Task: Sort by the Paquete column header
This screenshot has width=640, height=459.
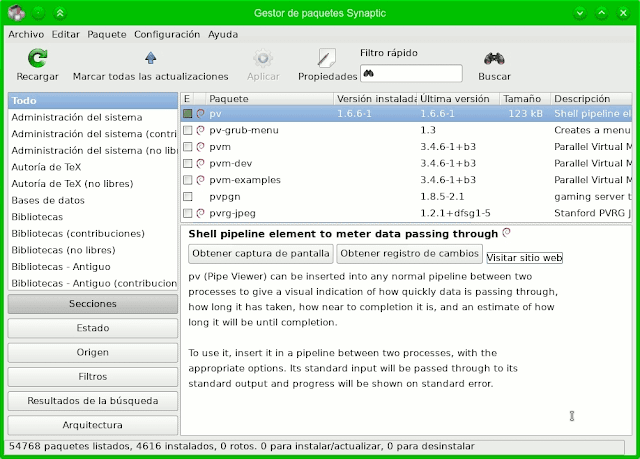Action: coord(270,99)
